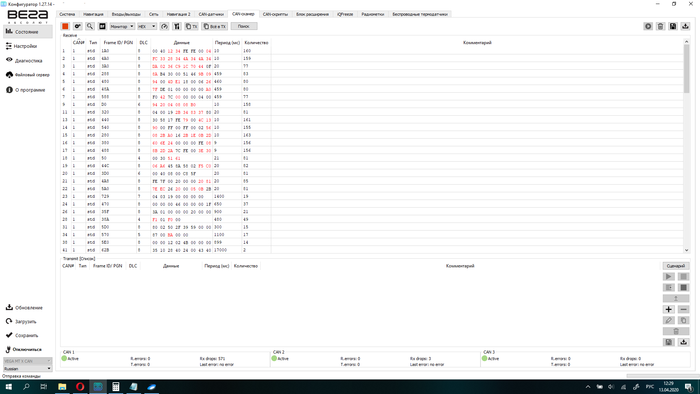
Task: Click the speedometer icon in the scanner toolbar
Action: [164, 26]
